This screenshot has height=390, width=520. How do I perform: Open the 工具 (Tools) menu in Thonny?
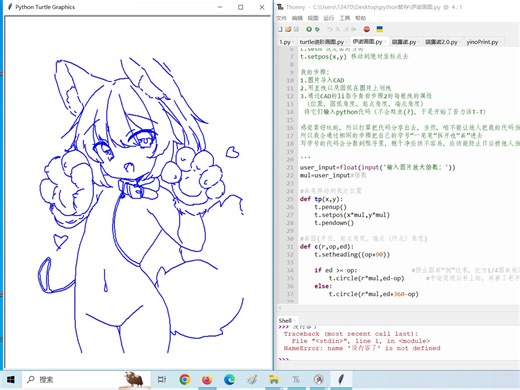click(x=345, y=18)
